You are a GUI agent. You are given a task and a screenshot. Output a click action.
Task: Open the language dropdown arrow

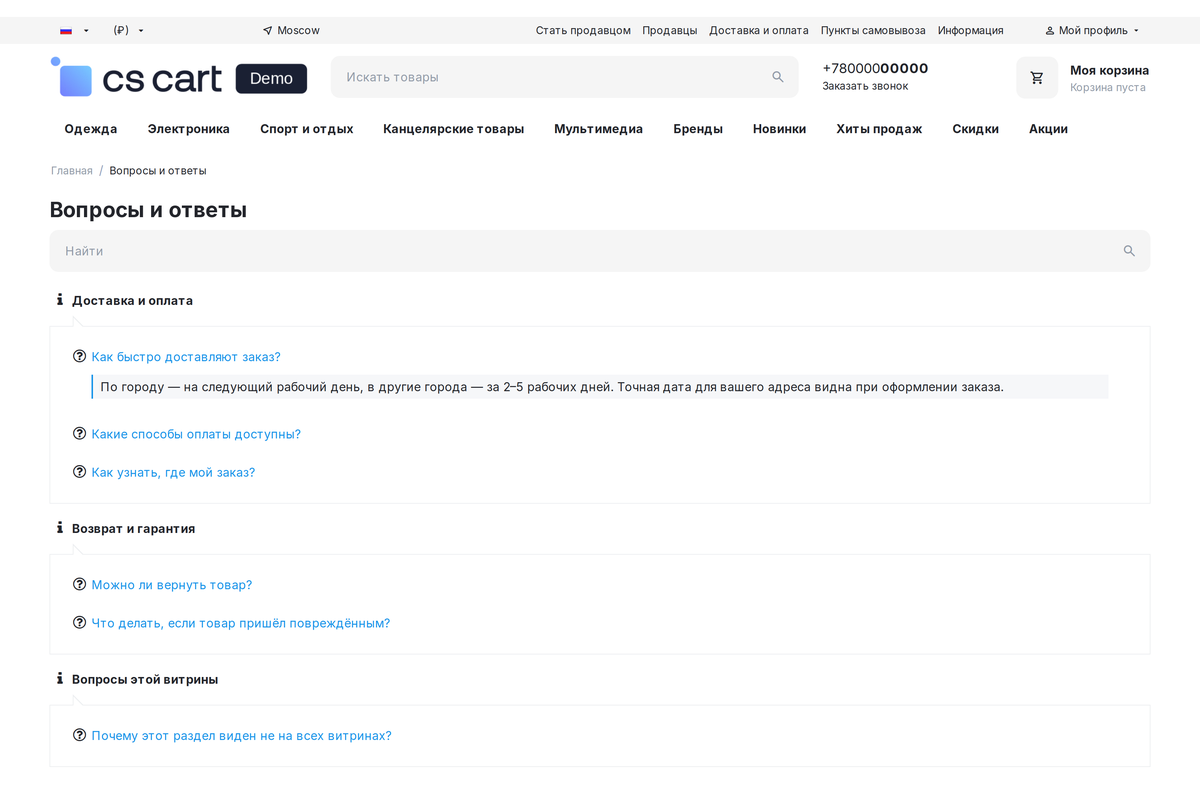pos(86,31)
